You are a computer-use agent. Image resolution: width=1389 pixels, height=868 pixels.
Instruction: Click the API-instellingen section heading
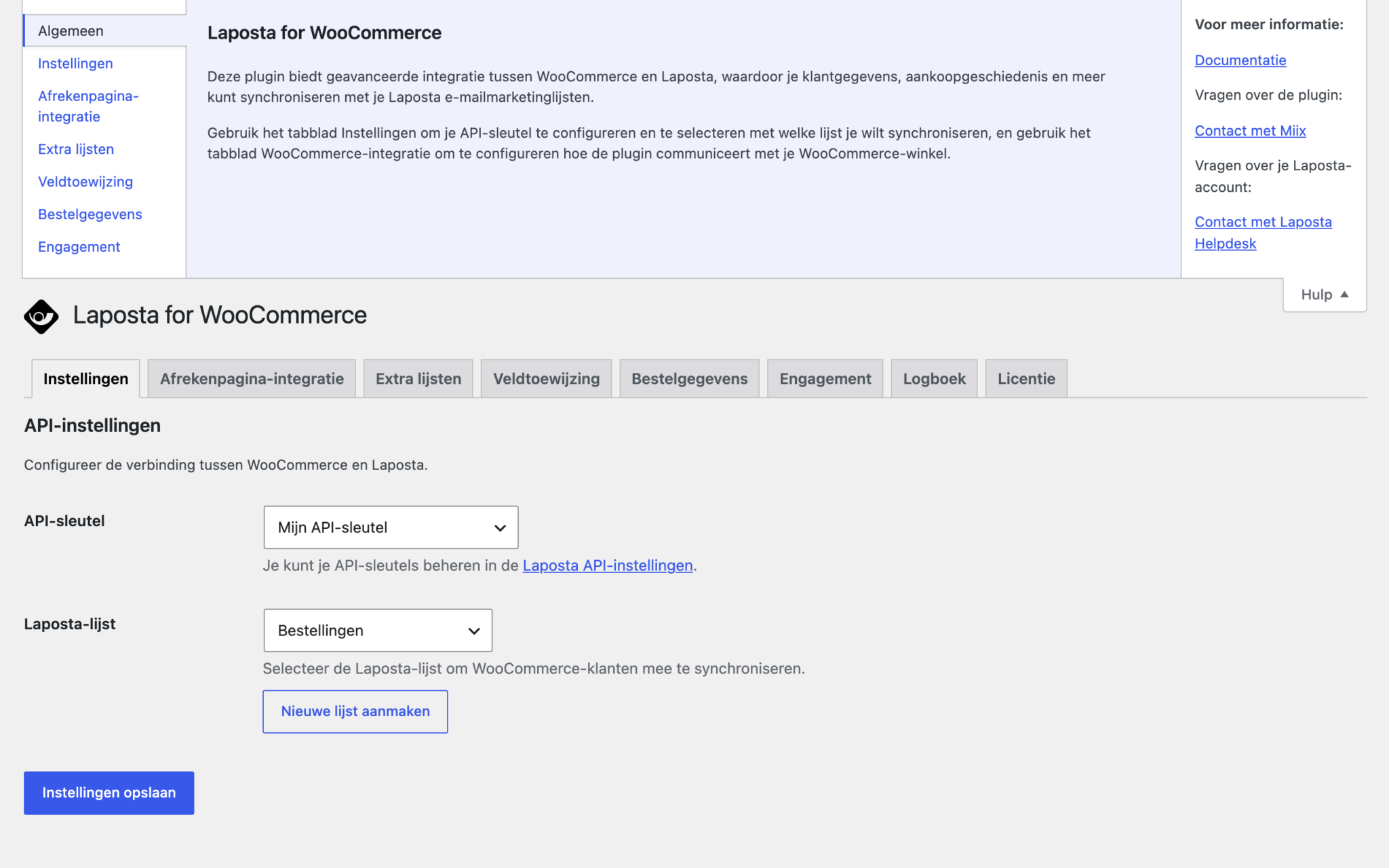[92, 425]
